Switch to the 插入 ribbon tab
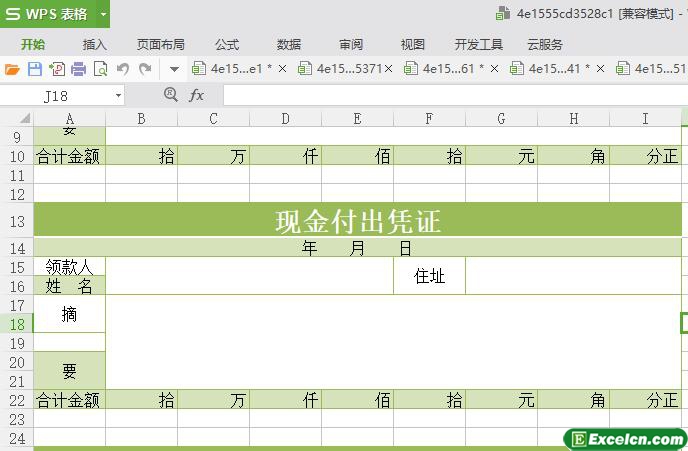Viewport: 688px width, 451px height. point(95,44)
